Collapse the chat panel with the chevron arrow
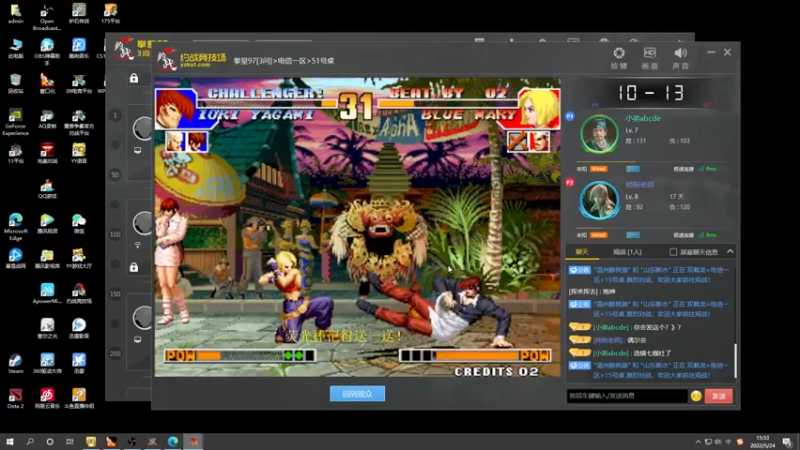 tap(730, 252)
